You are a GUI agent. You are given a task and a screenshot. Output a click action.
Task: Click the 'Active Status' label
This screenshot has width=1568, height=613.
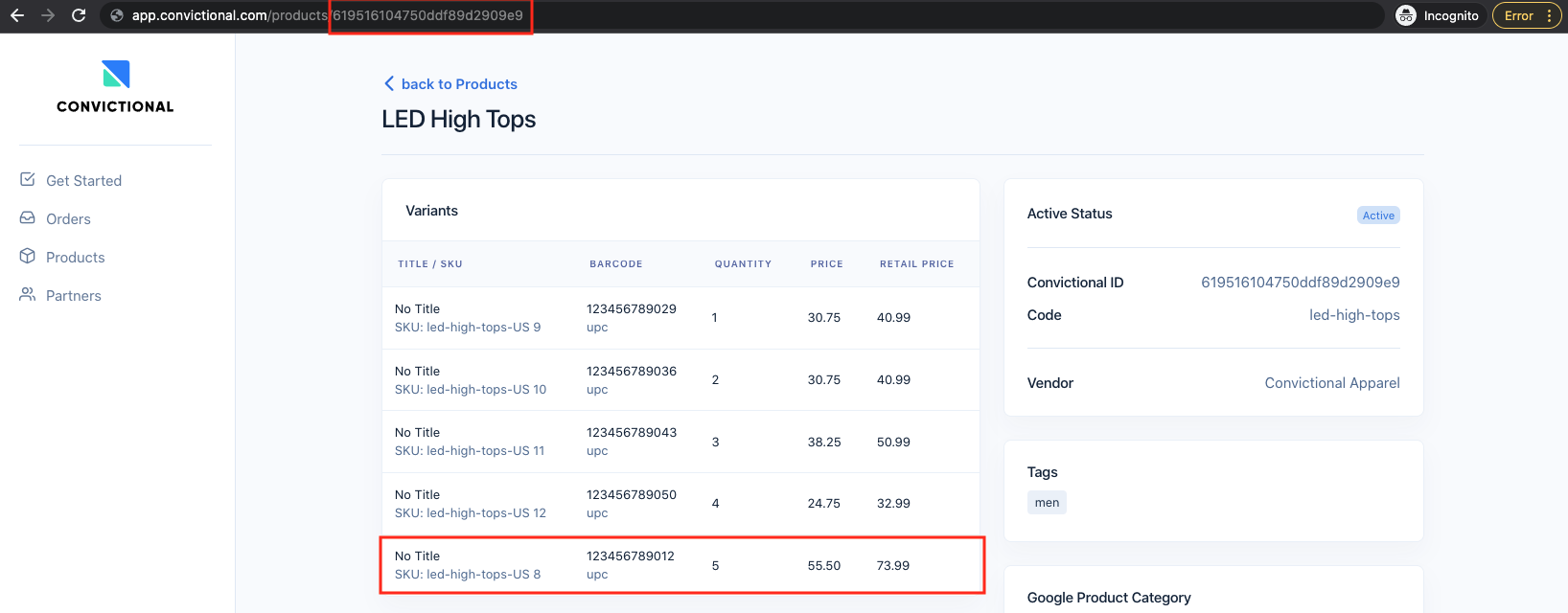(x=1070, y=214)
